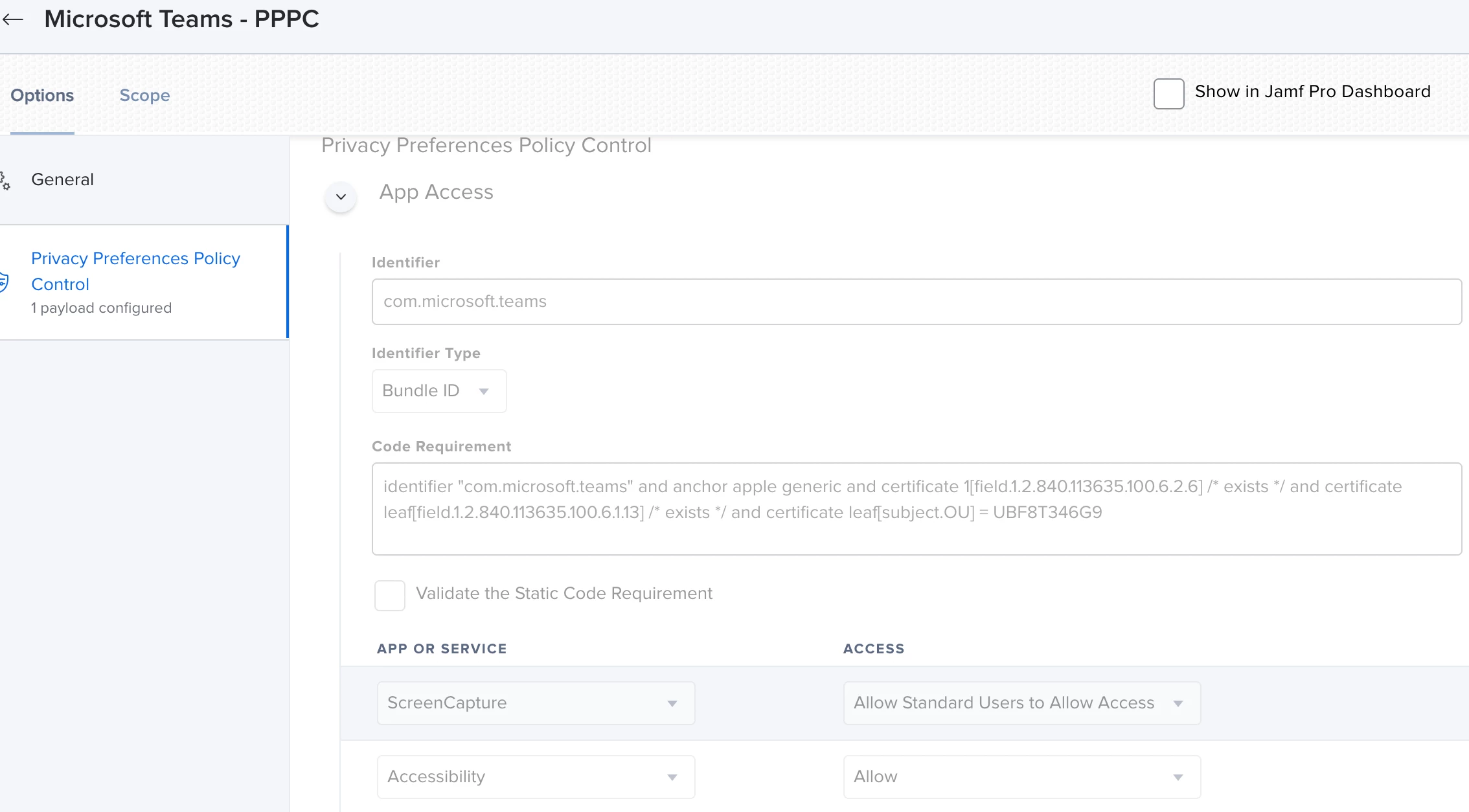The image size is (1469, 812).
Task: Open the Allow access dropdown for Accessibility
Action: tap(1021, 776)
